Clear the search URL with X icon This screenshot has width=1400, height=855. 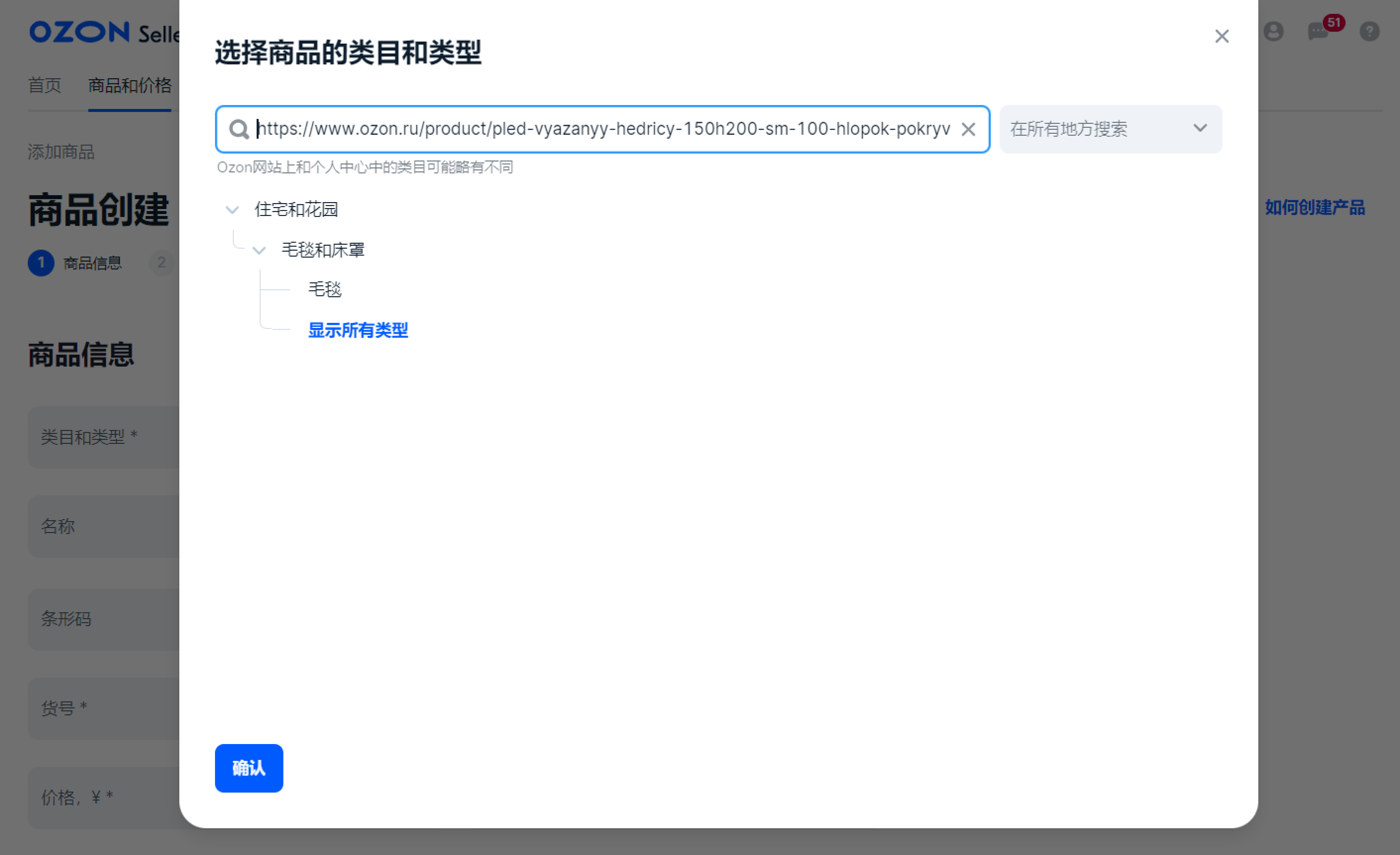(x=968, y=129)
